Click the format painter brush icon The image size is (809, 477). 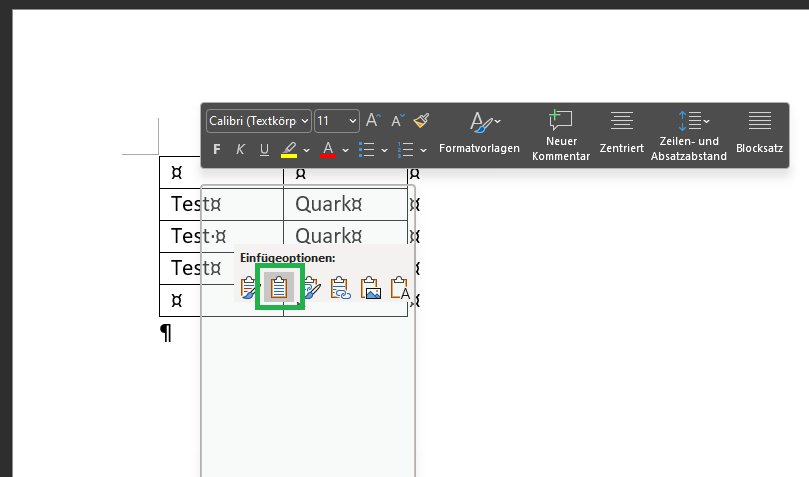click(421, 120)
